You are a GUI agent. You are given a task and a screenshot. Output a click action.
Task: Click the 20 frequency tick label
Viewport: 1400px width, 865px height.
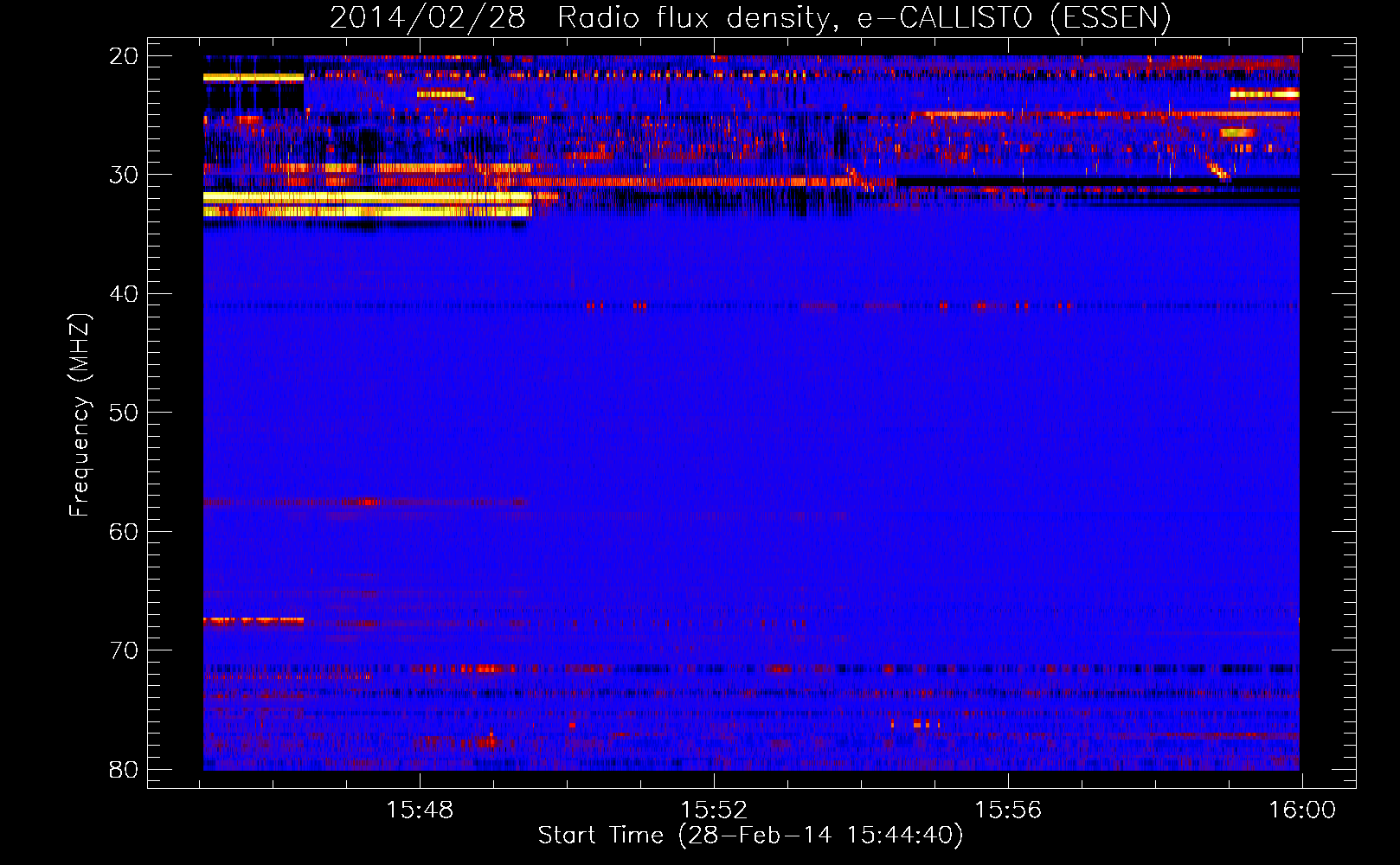tap(124, 56)
